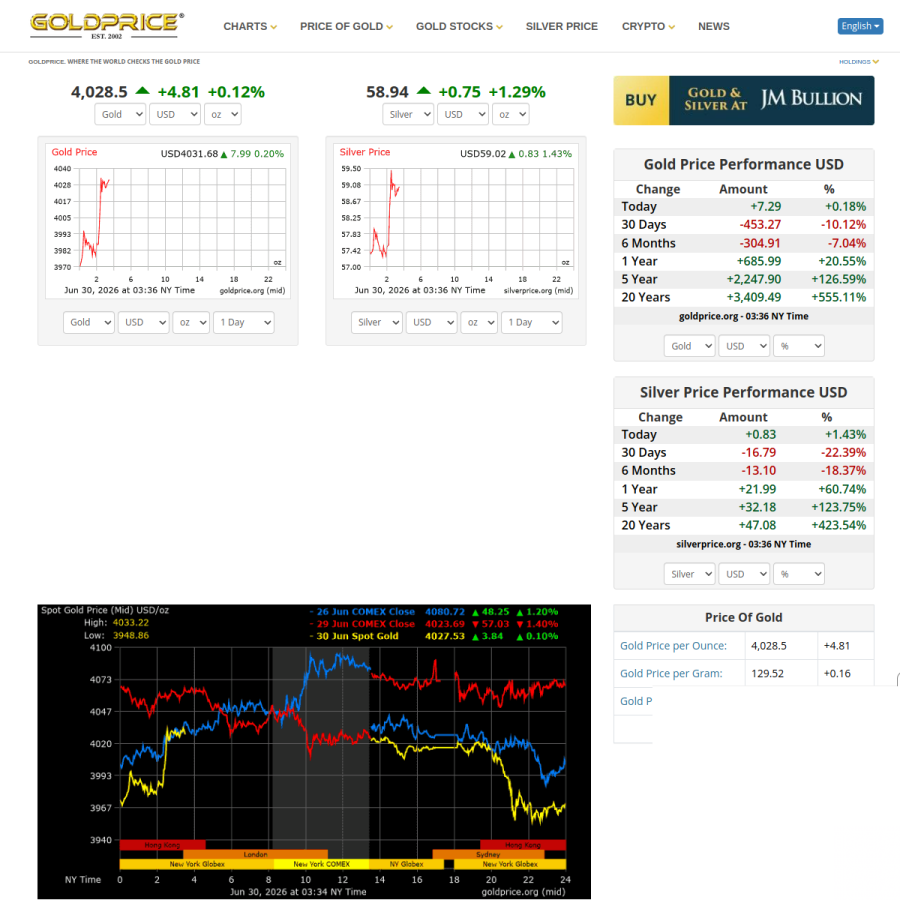
Task: Open the GOLD STOCKS menu
Action: (459, 26)
